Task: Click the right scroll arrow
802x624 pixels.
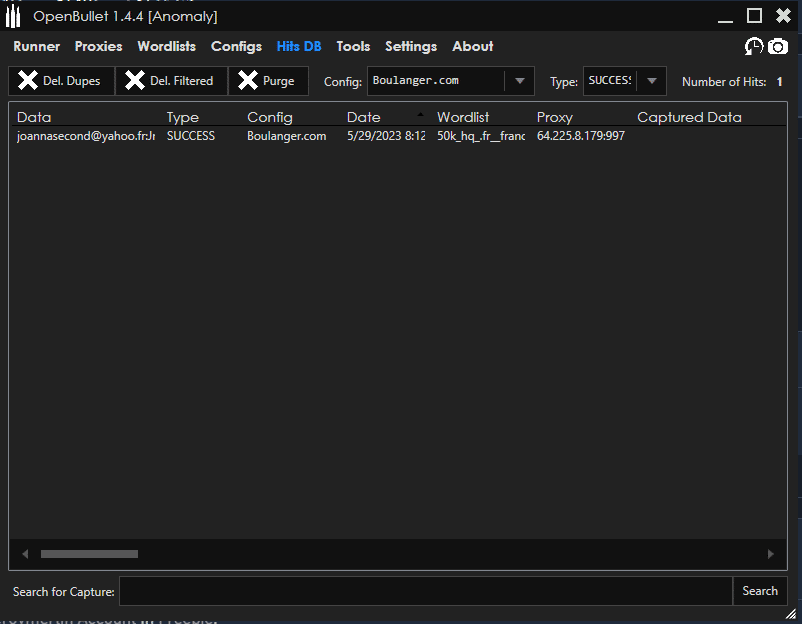Action: [x=770, y=554]
